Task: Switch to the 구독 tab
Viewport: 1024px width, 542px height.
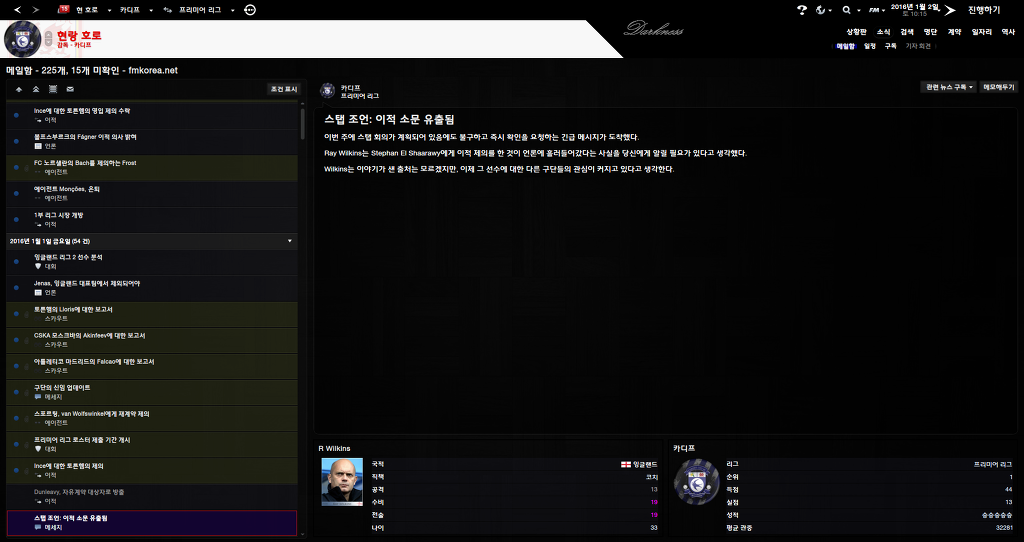Action: click(891, 46)
